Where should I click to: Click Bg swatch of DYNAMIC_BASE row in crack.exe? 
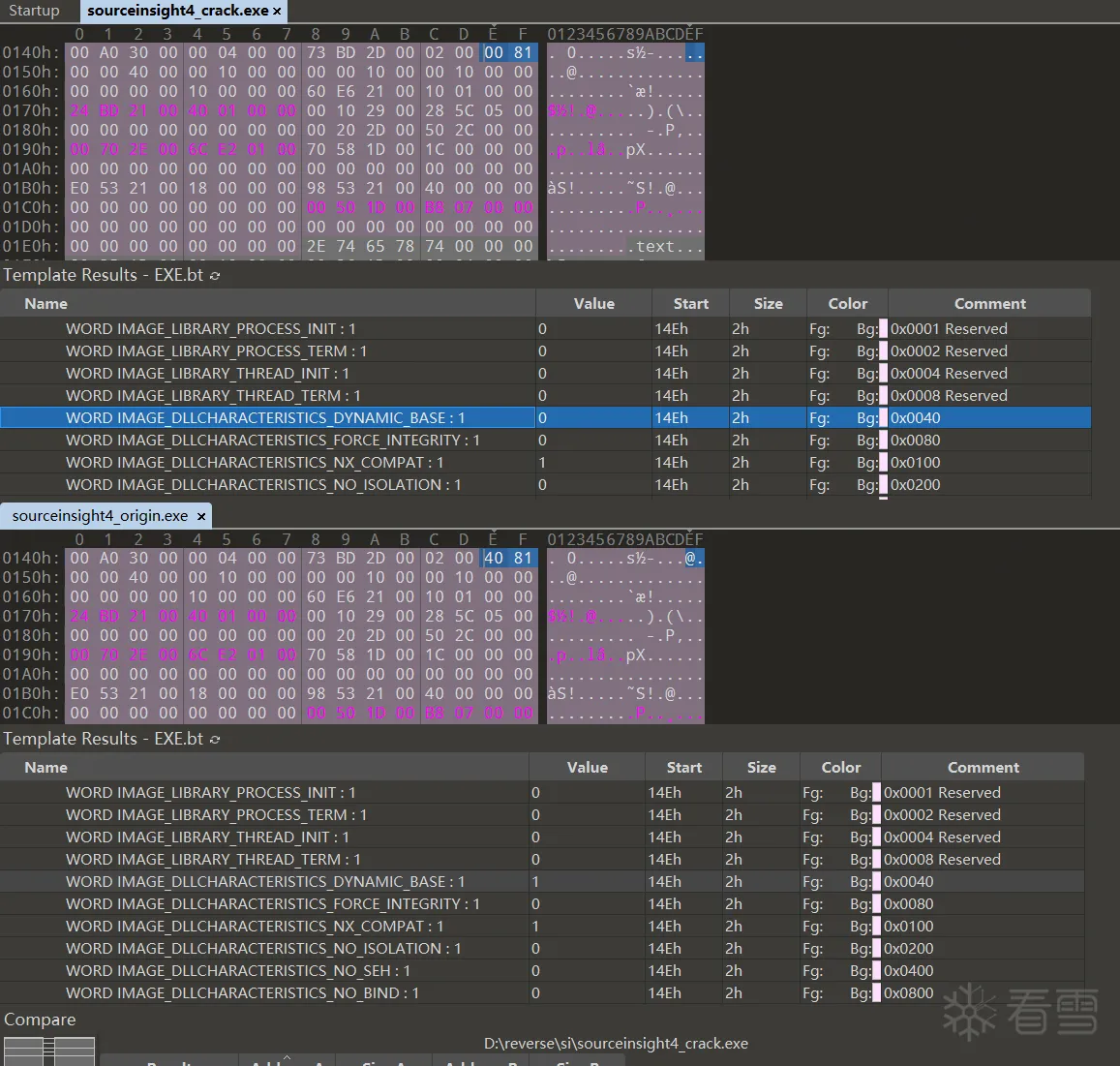coord(883,418)
